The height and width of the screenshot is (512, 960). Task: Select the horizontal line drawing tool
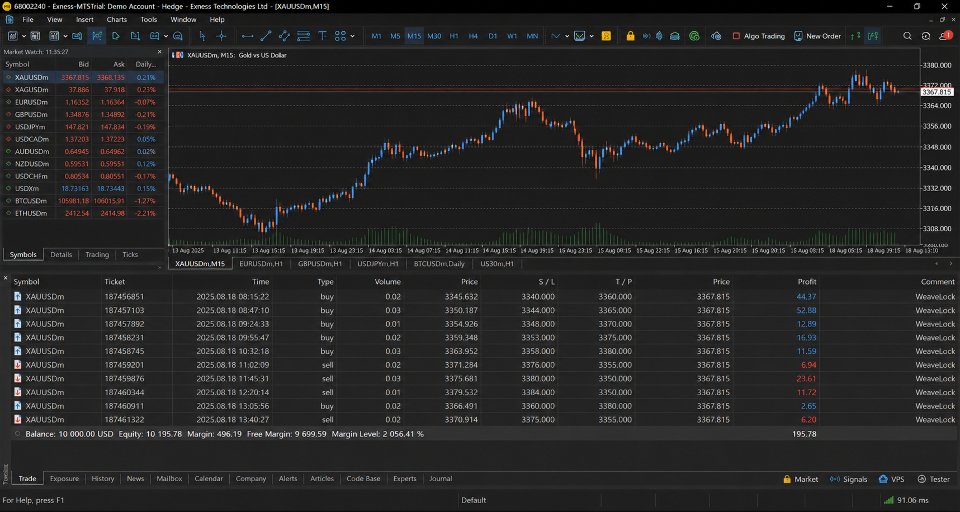(247, 36)
